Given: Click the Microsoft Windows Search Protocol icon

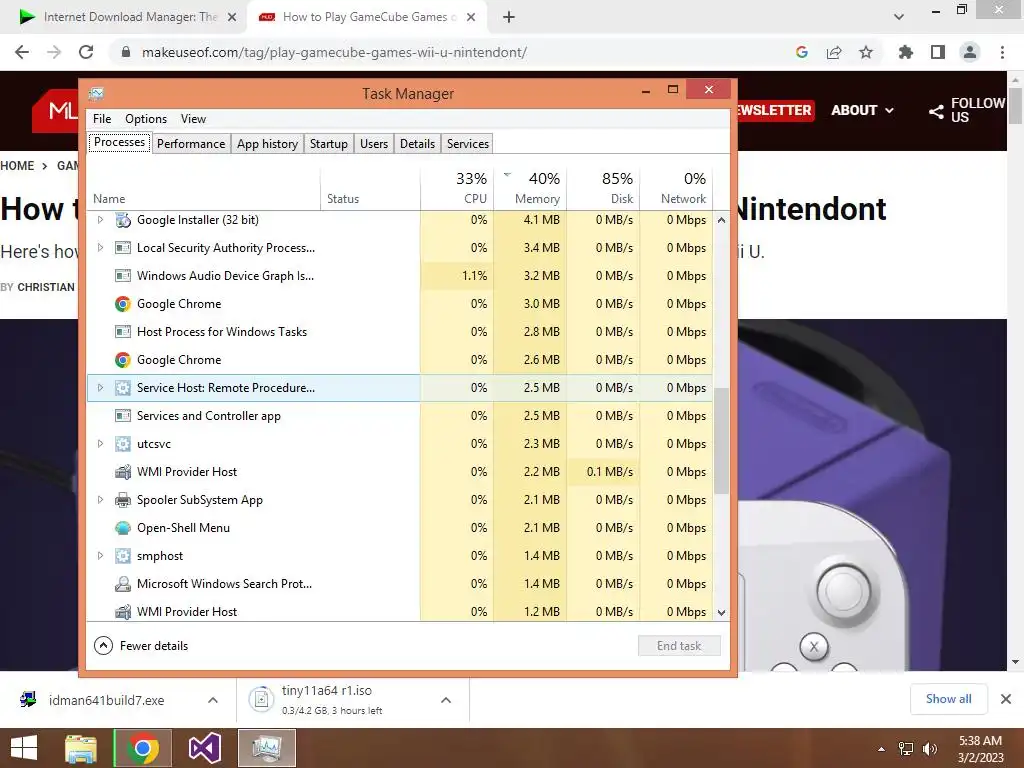Looking at the screenshot, I should [123, 584].
